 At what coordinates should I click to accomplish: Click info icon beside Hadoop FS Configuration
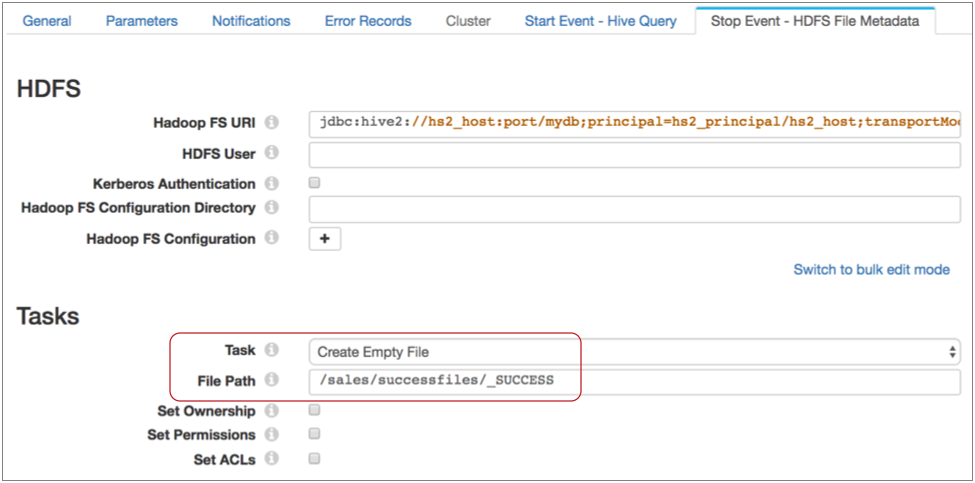[x=272, y=239]
